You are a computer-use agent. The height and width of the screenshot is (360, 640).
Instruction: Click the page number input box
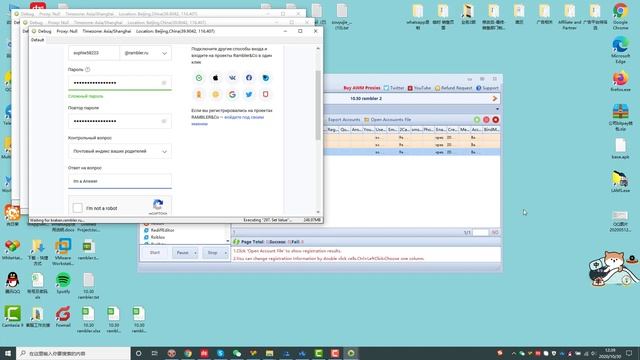click(480, 232)
